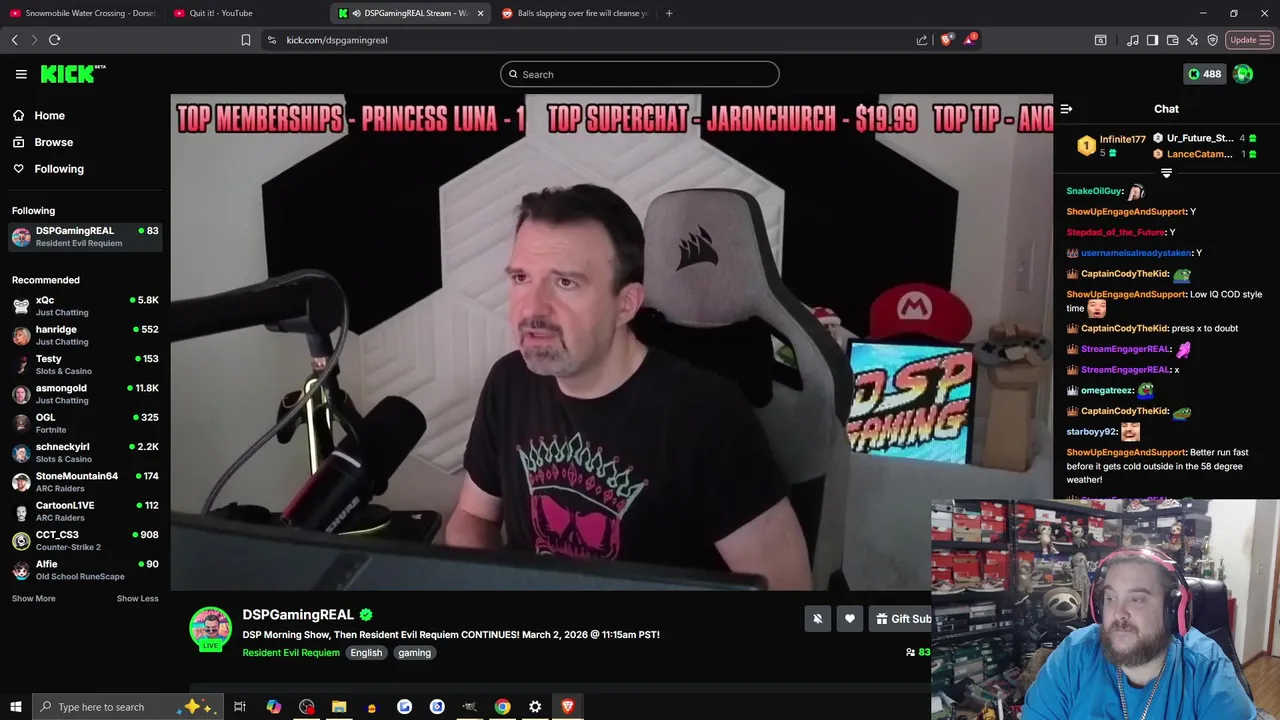
Task: Open the Browse page
Action: coord(53,142)
